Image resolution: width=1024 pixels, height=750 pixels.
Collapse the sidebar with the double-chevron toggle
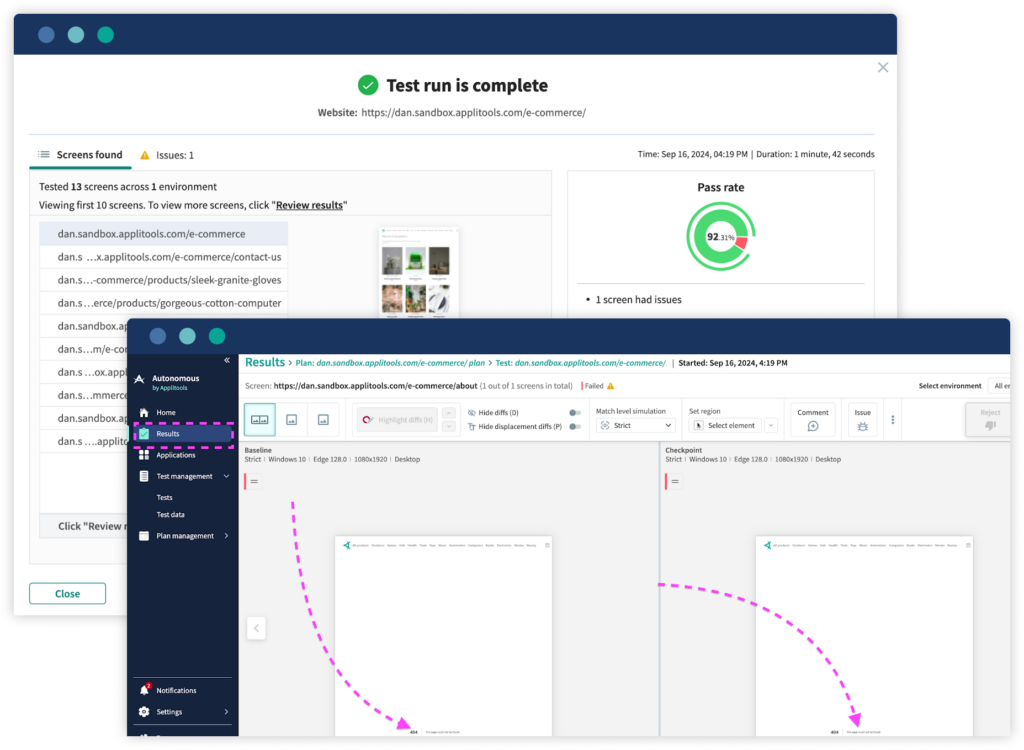228,361
